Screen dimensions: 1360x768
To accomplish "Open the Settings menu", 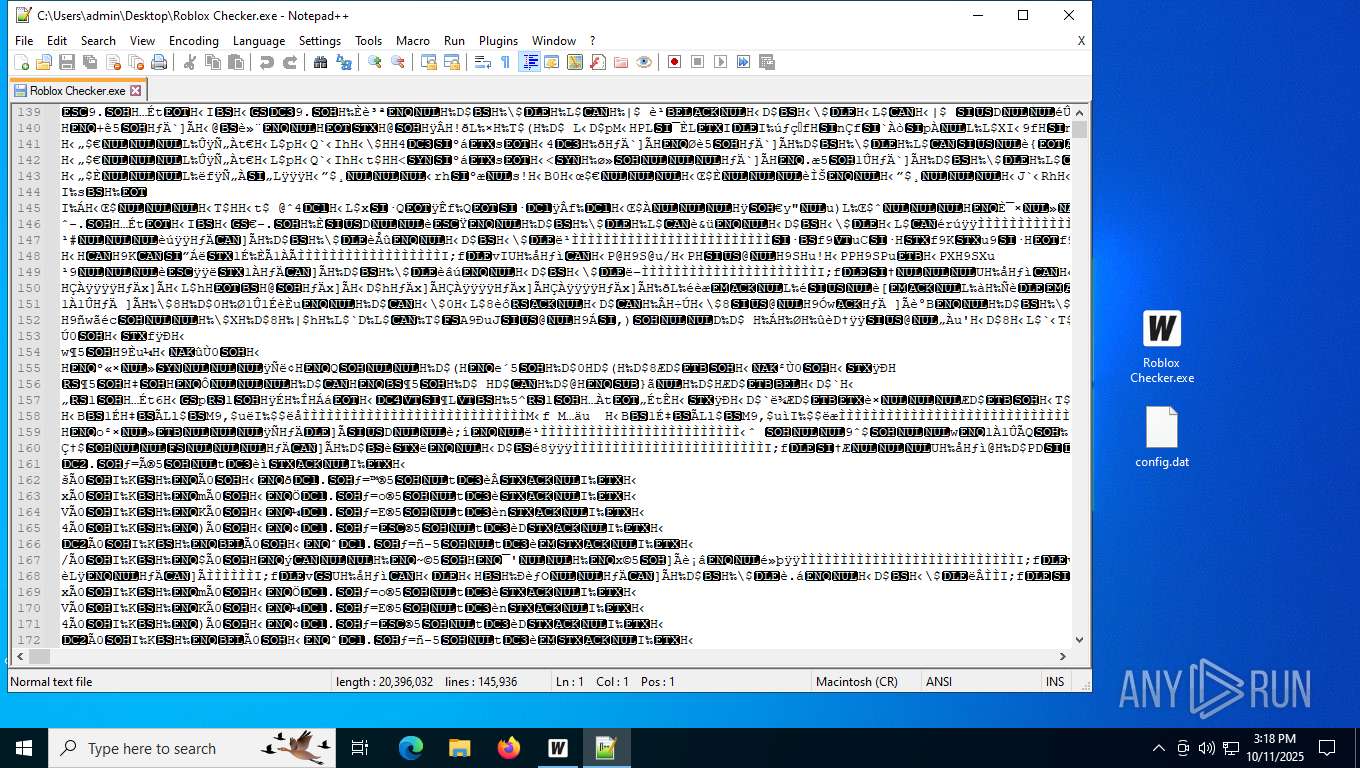I will pos(320,41).
